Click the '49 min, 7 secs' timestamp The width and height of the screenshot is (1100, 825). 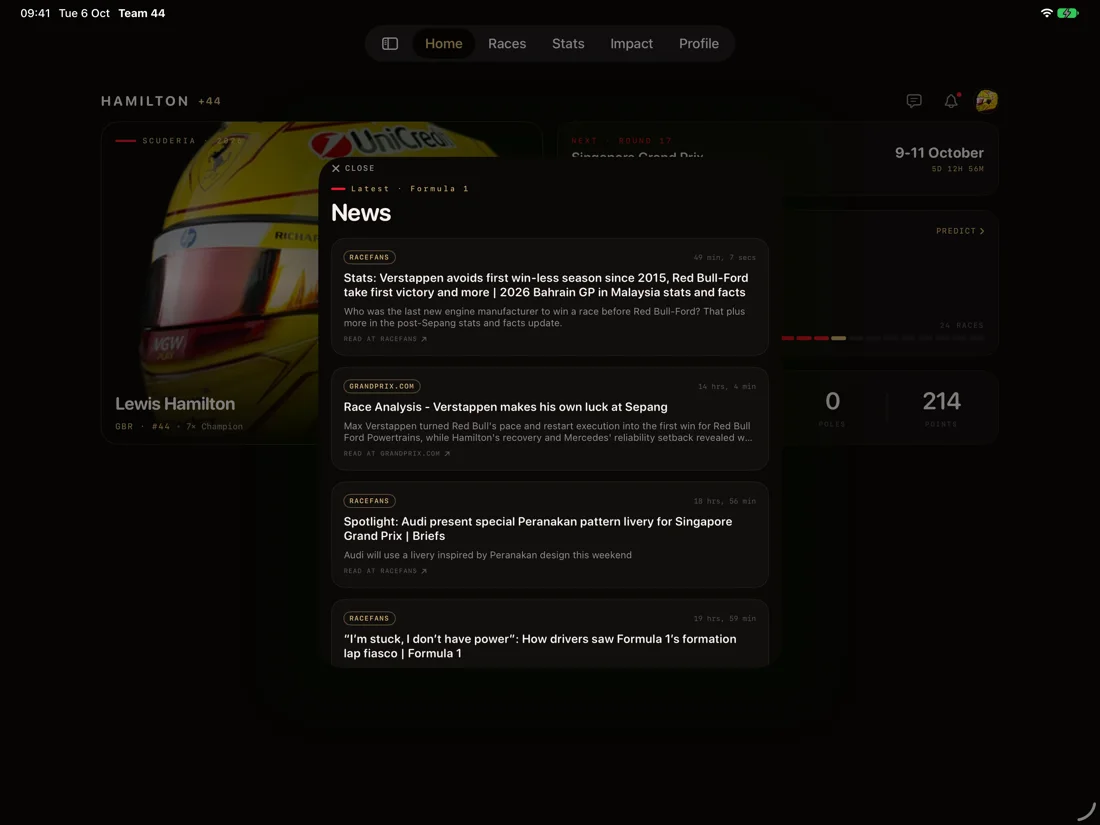pyautogui.click(x=725, y=257)
